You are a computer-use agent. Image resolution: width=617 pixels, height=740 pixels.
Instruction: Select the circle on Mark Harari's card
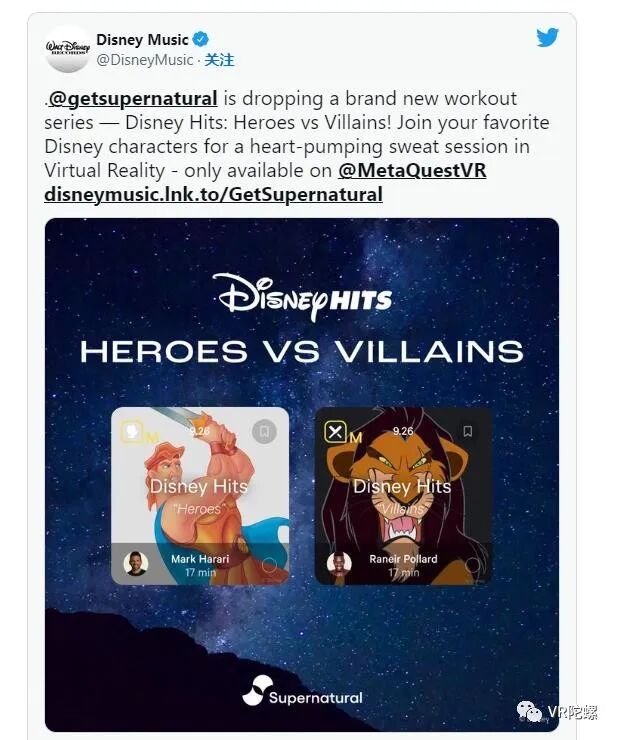coord(270,565)
